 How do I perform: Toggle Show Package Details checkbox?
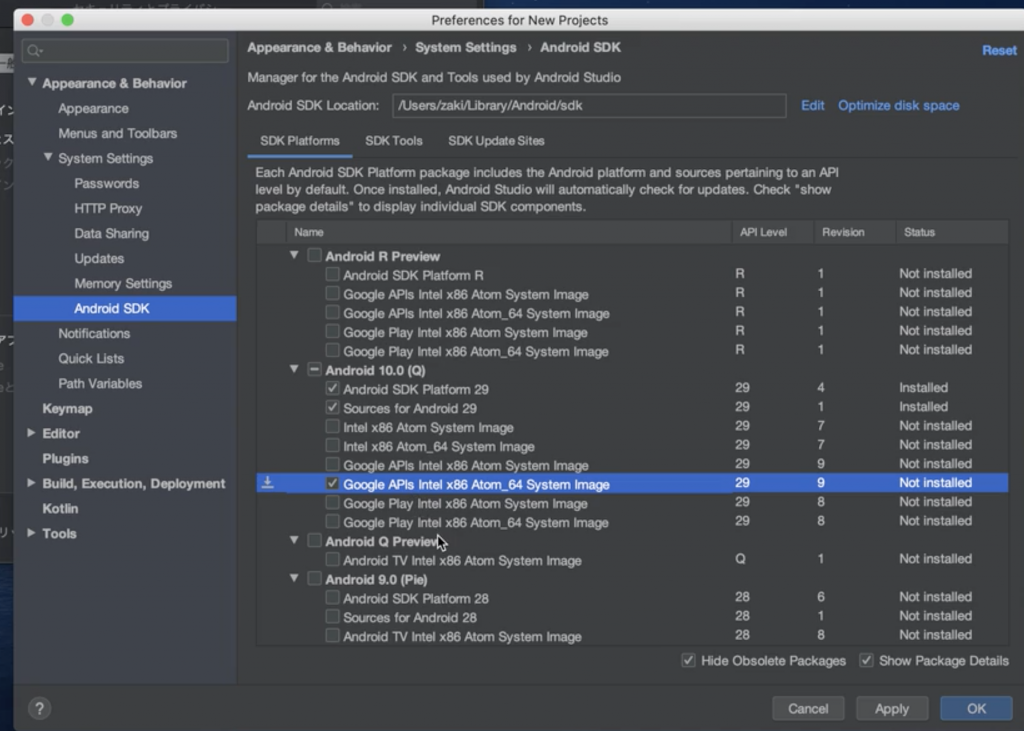click(x=867, y=660)
